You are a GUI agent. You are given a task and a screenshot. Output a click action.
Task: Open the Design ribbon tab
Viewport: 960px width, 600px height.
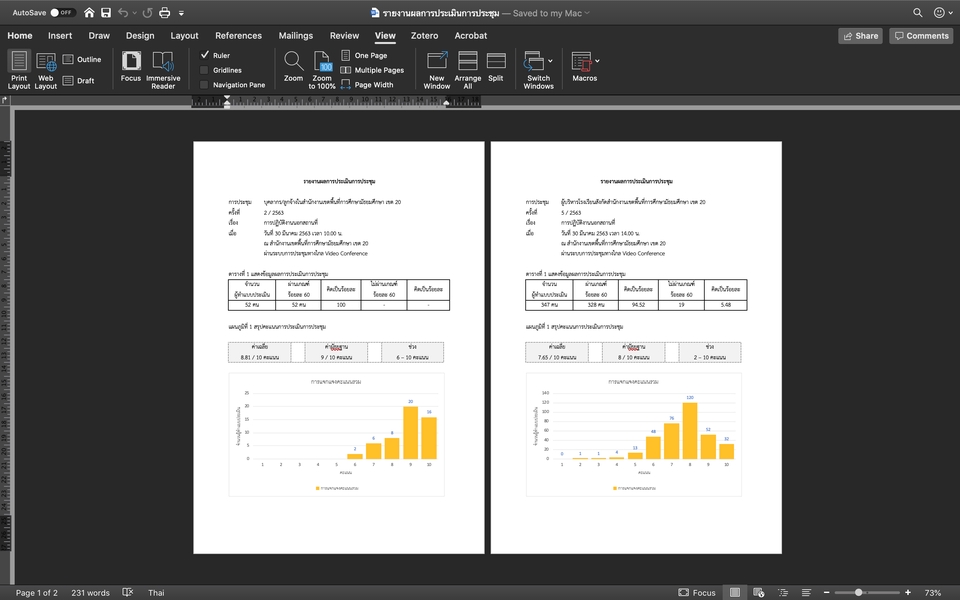pyautogui.click(x=140, y=36)
